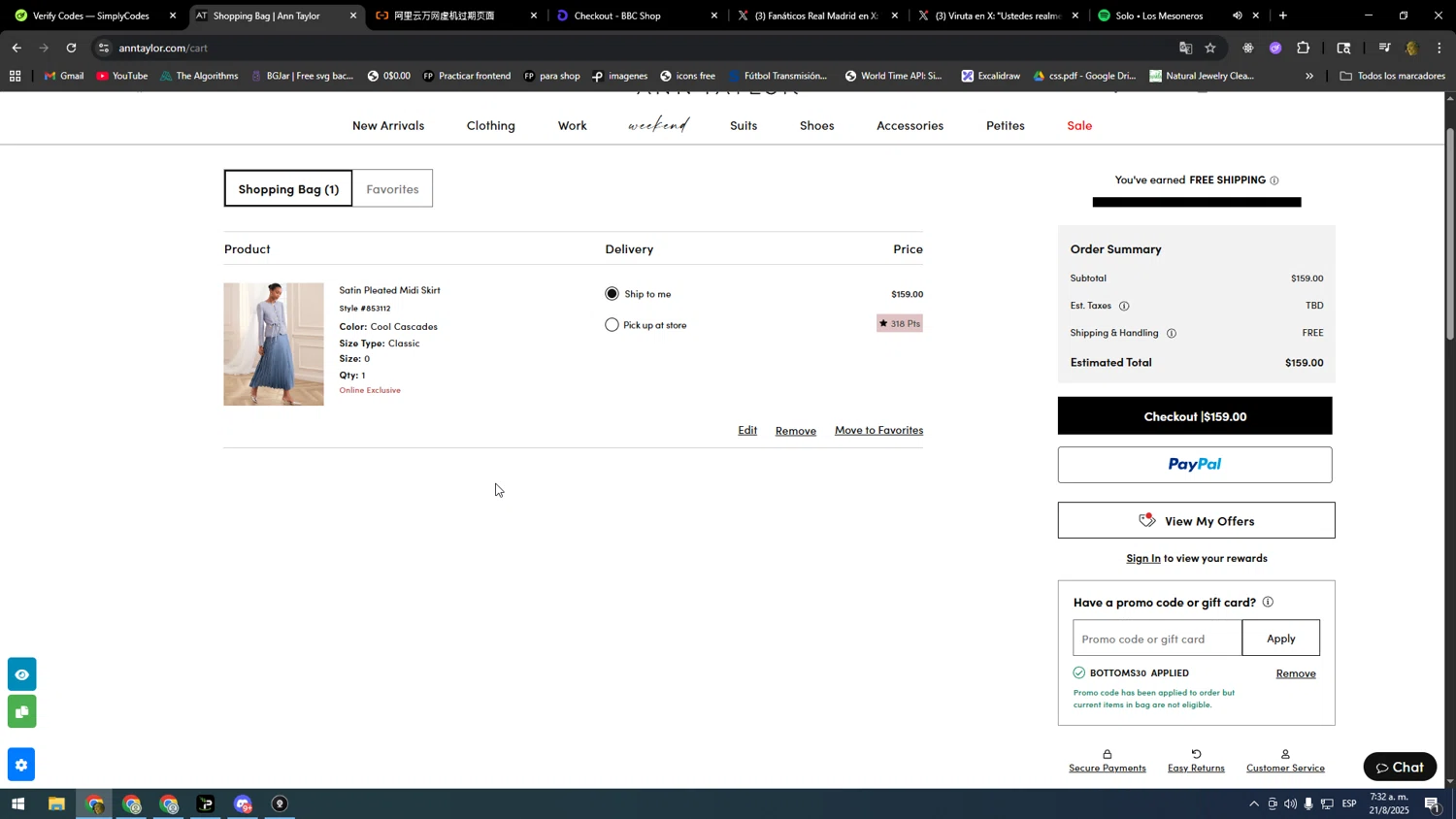
Task: Click the free shipping info icon
Action: [1274, 180]
